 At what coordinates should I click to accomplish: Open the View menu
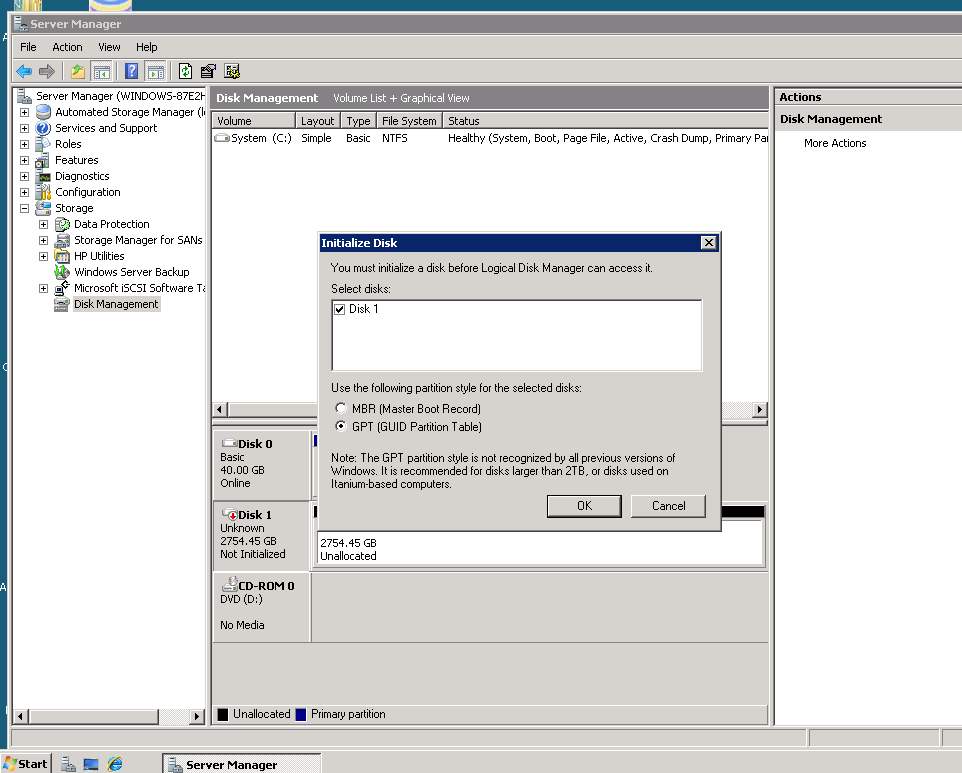point(109,47)
